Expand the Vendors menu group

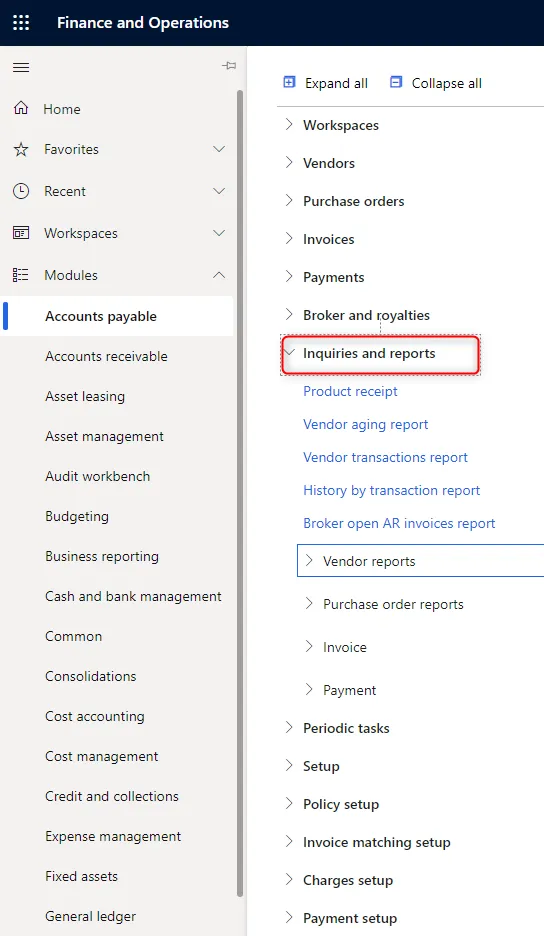290,163
